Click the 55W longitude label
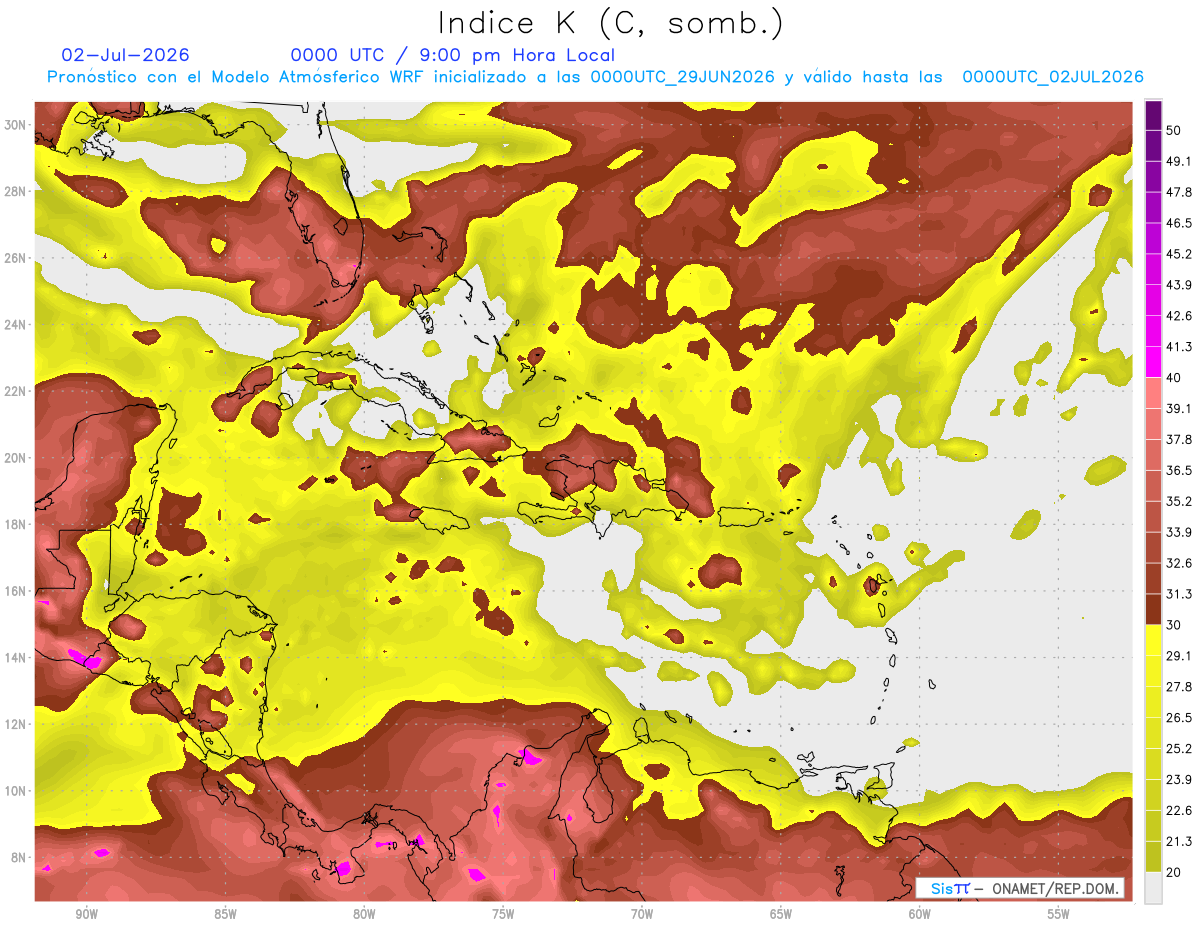Screen dimensions: 1200x927 [1059, 914]
